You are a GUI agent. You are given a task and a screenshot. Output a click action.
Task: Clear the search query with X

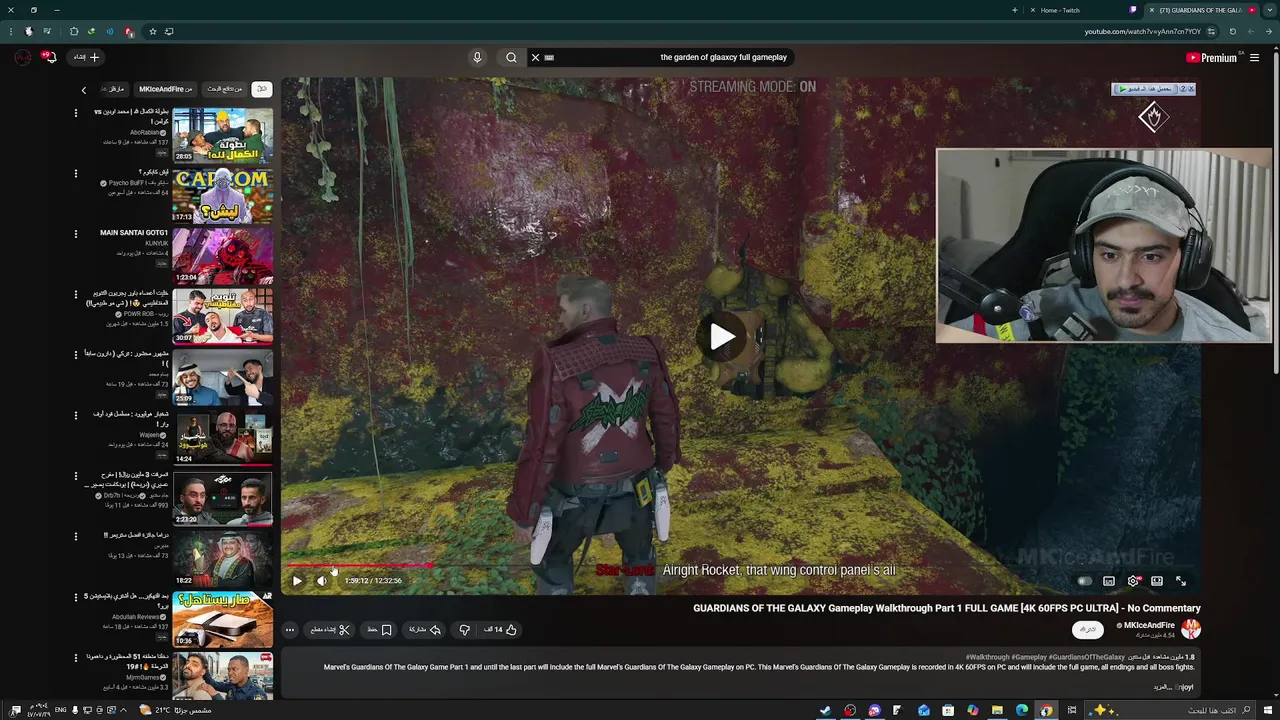535,57
